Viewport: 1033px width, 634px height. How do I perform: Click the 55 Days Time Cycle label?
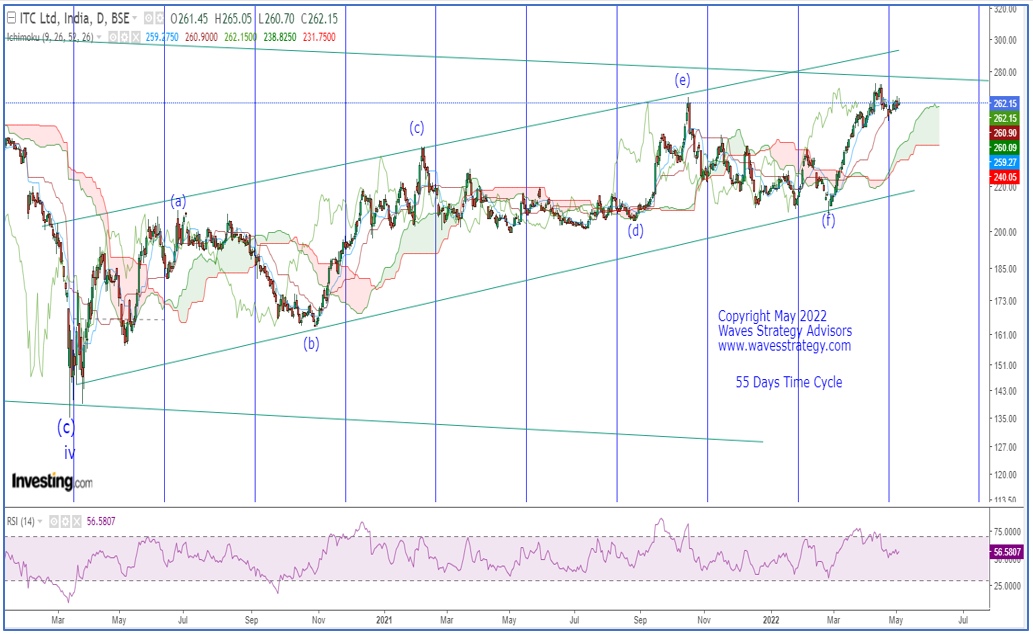(789, 382)
